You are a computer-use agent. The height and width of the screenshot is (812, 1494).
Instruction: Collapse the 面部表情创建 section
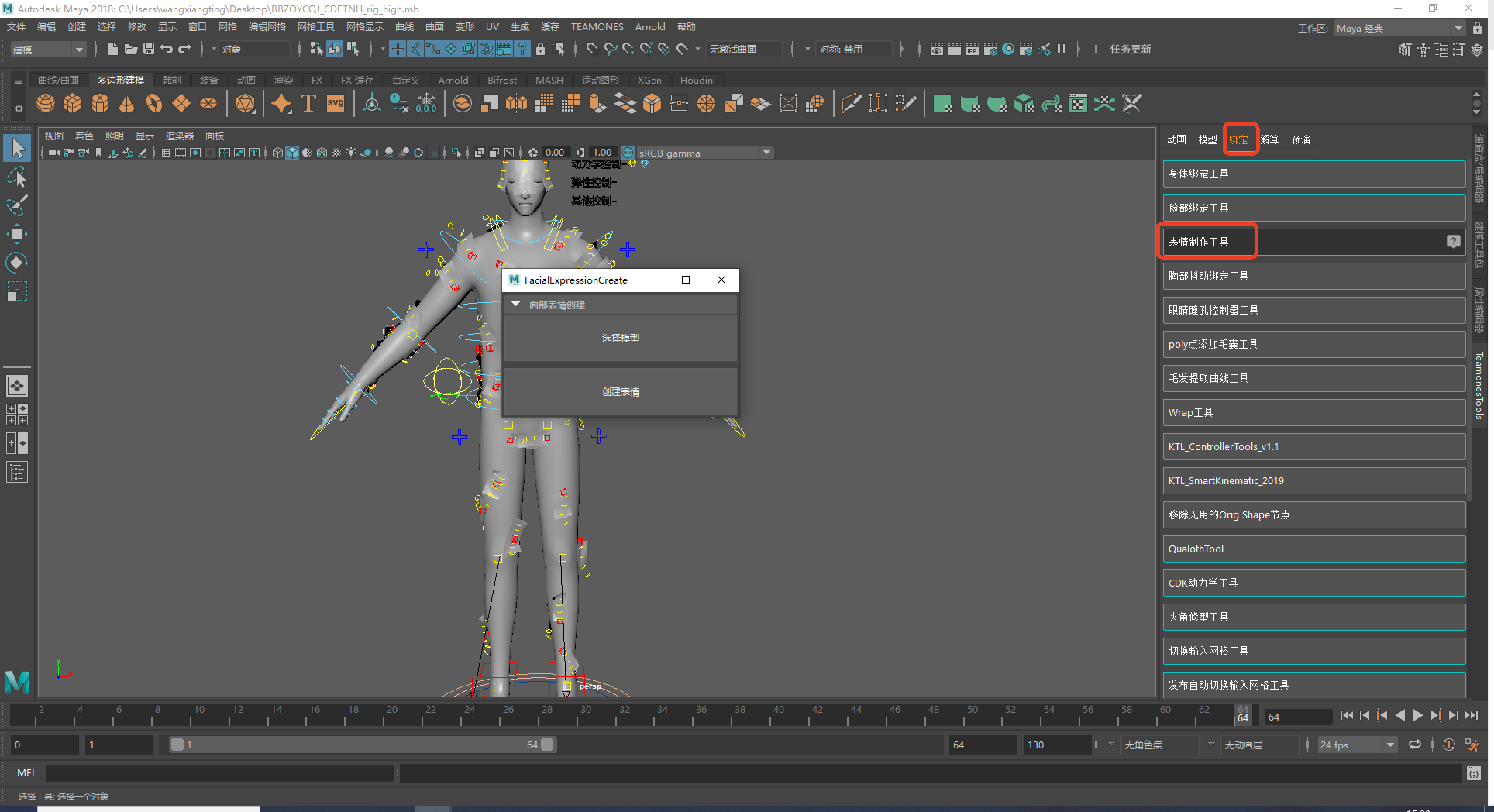[x=516, y=304]
